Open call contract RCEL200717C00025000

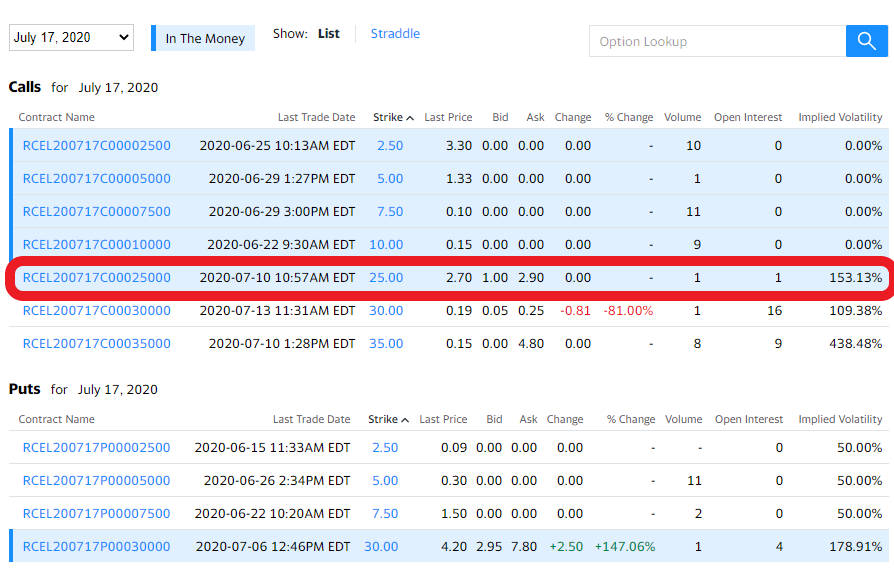[x=97, y=277]
